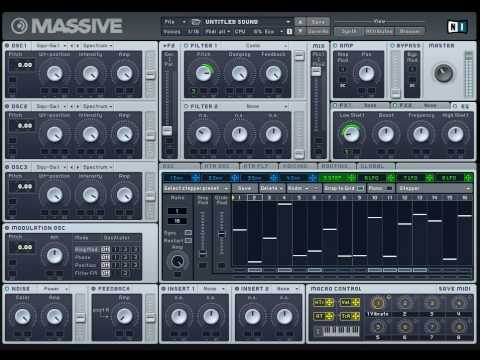The height and width of the screenshot is (360, 480).
Task: Switch to the KTR OSC tab
Action: pos(220,166)
